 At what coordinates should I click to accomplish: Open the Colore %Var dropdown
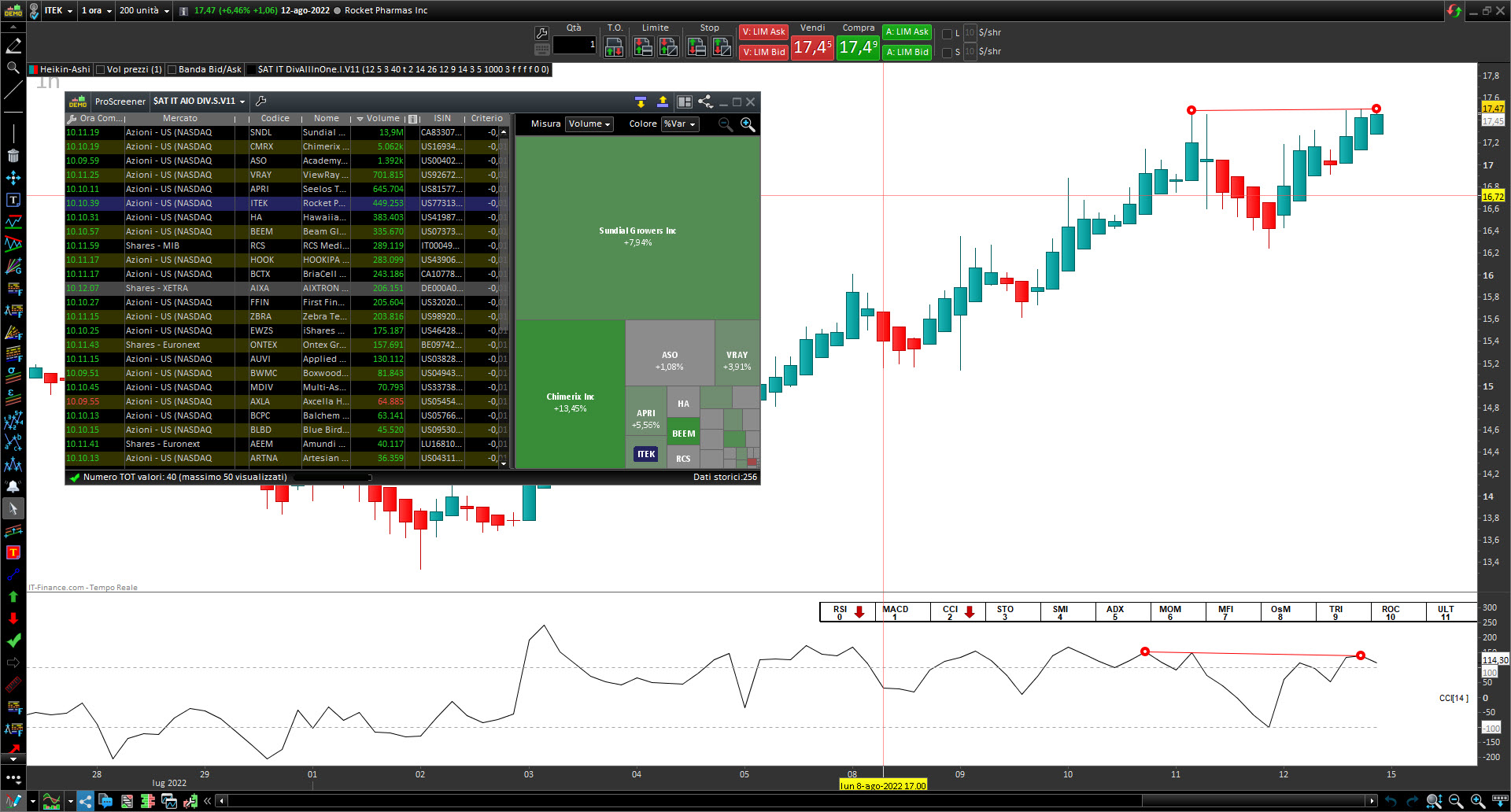pyautogui.click(x=680, y=124)
